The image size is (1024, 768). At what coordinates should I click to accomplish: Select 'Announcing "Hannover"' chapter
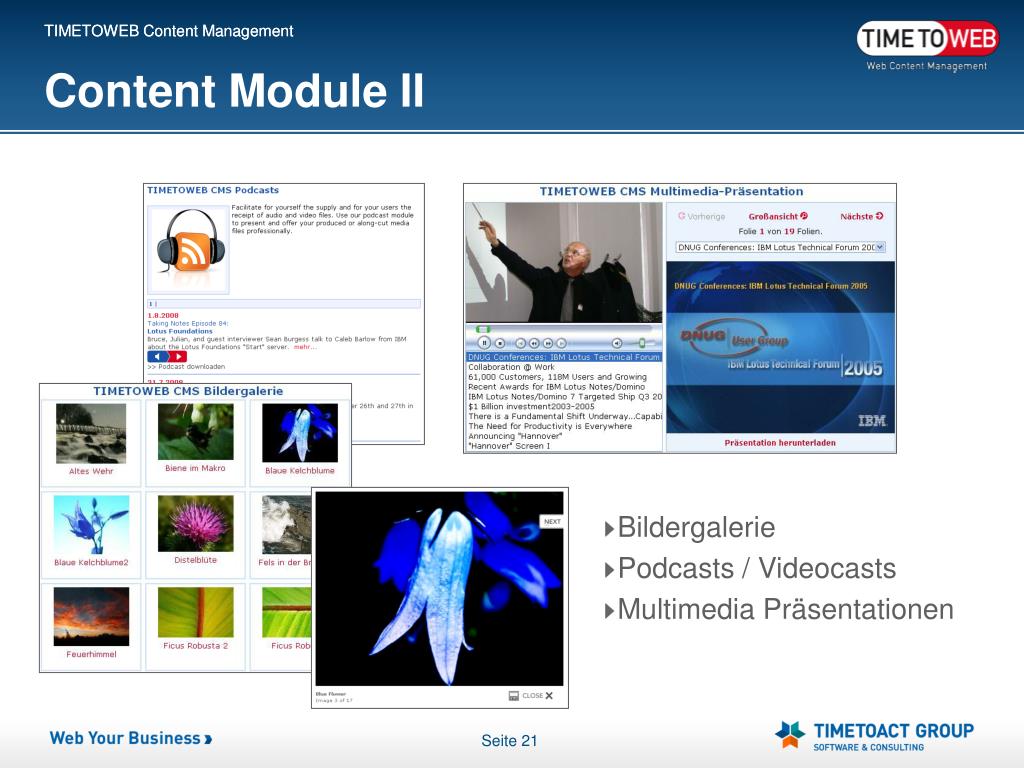click(x=515, y=436)
